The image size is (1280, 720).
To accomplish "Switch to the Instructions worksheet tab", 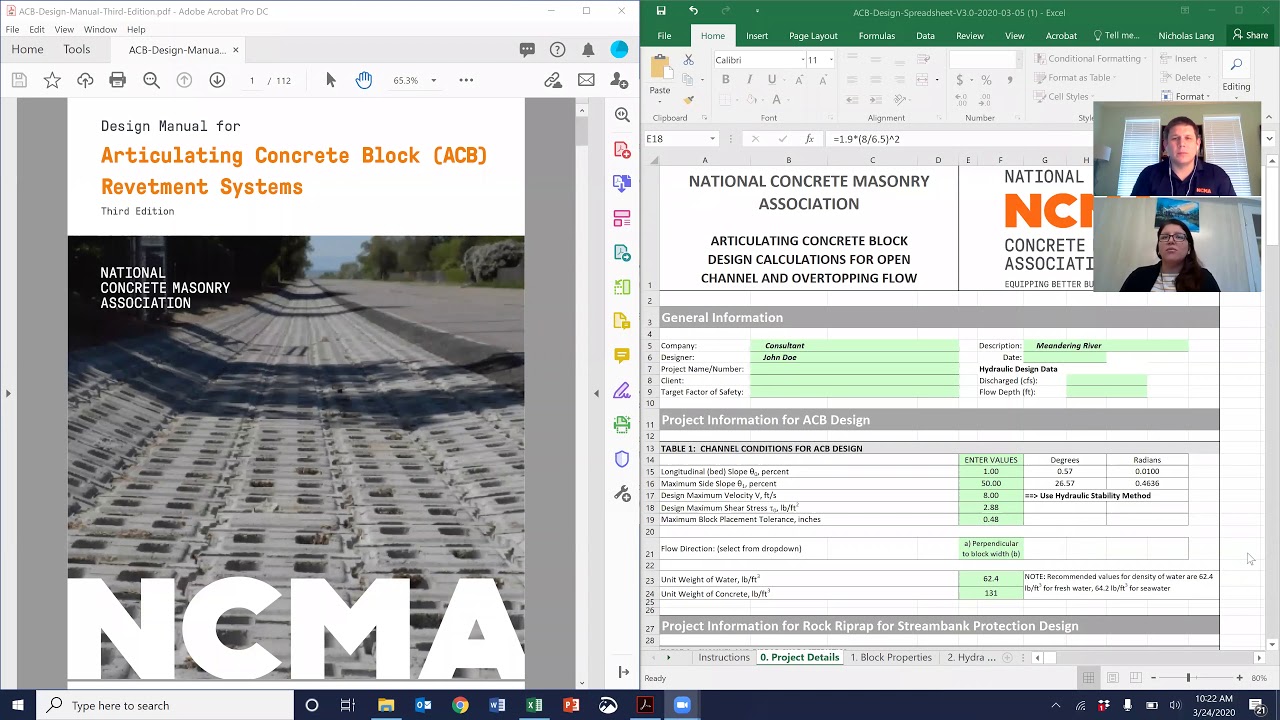I will click(724, 658).
